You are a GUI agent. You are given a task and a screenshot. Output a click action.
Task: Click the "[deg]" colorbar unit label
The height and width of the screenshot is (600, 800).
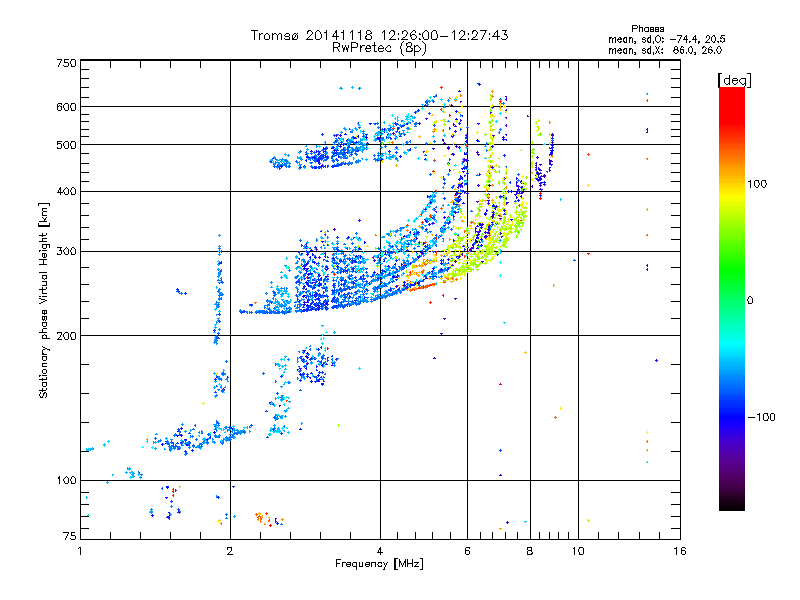(734, 80)
